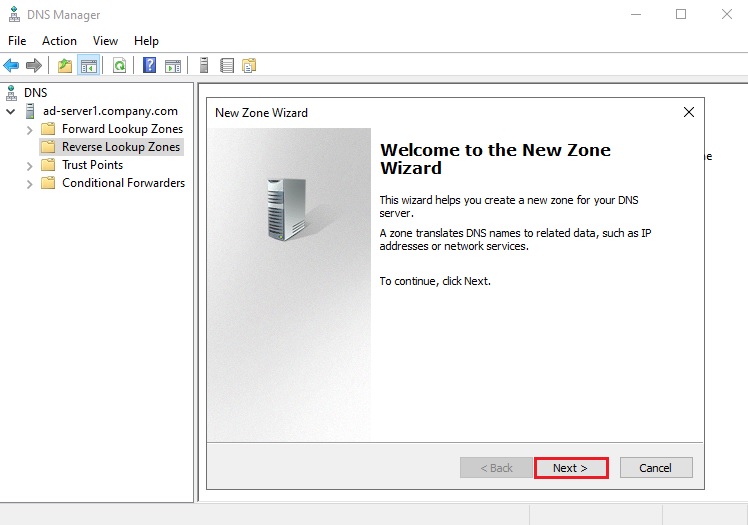Click the Up one level folder icon
The width and height of the screenshot is (748, 525).
(65, 66)
